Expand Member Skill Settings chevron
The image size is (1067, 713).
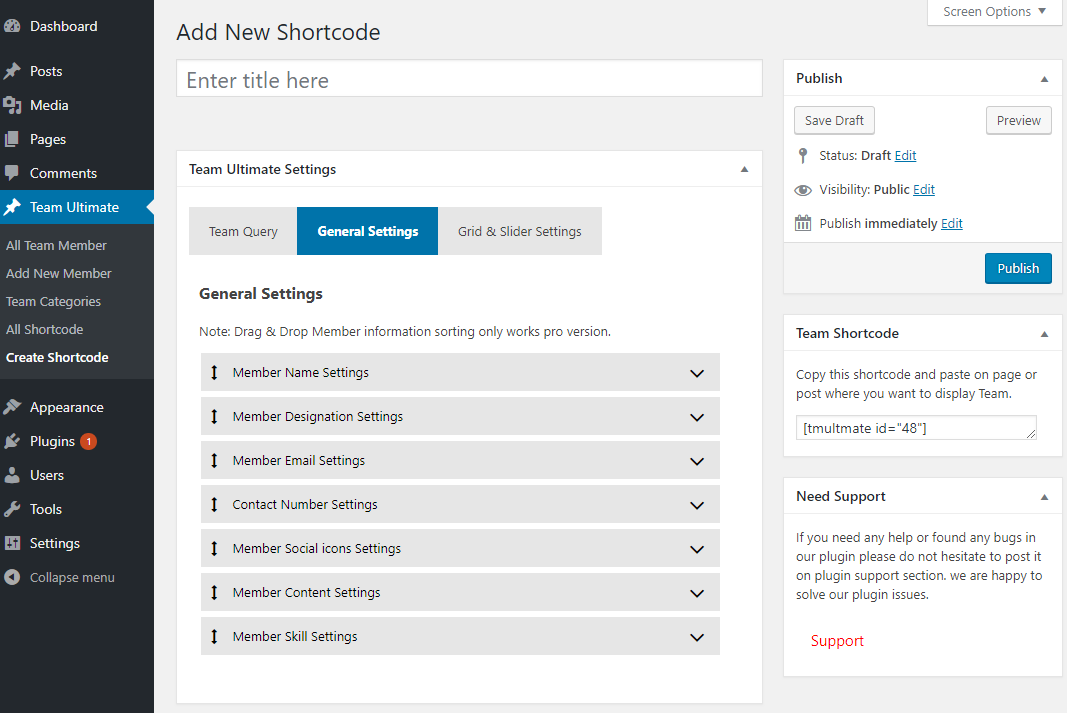point(697,637)
